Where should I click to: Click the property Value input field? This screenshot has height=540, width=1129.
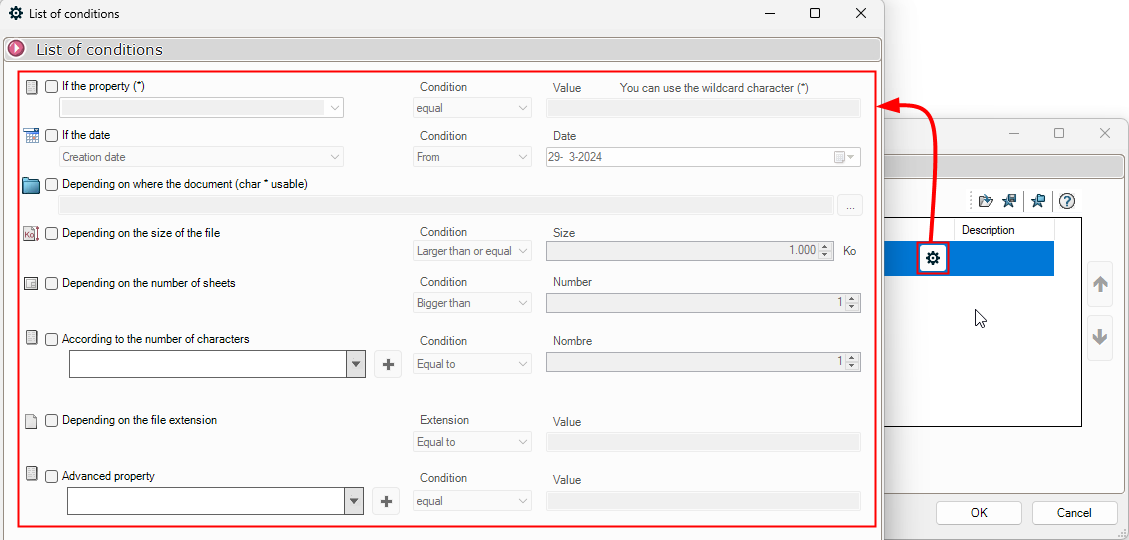pyautogui.click(x=703, y=108)
